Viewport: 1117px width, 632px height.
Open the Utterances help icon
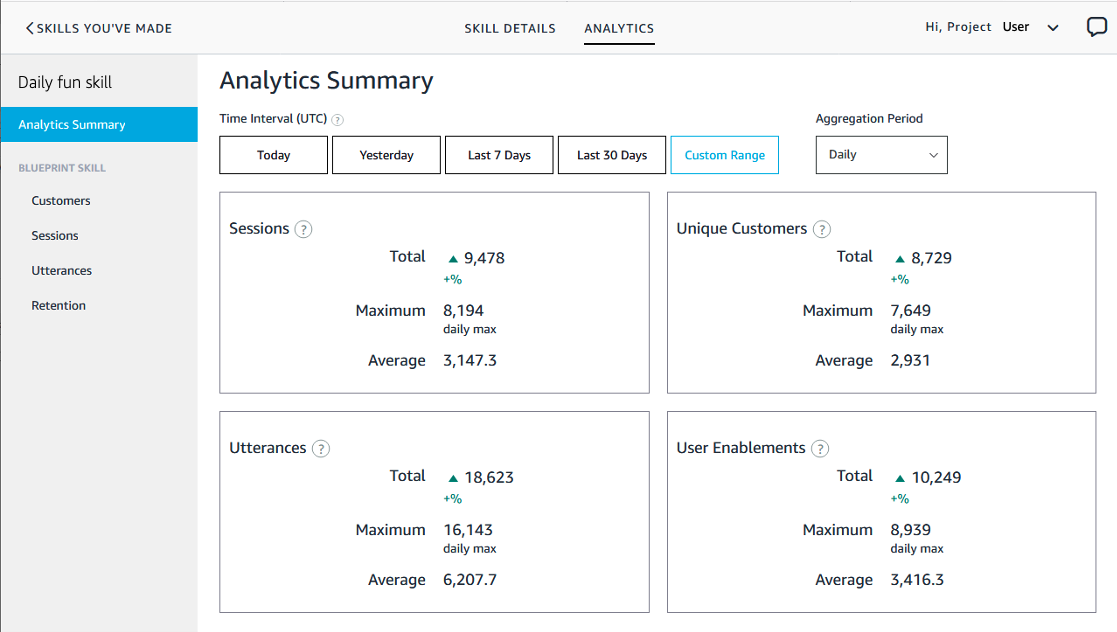(x=321, y=448)
